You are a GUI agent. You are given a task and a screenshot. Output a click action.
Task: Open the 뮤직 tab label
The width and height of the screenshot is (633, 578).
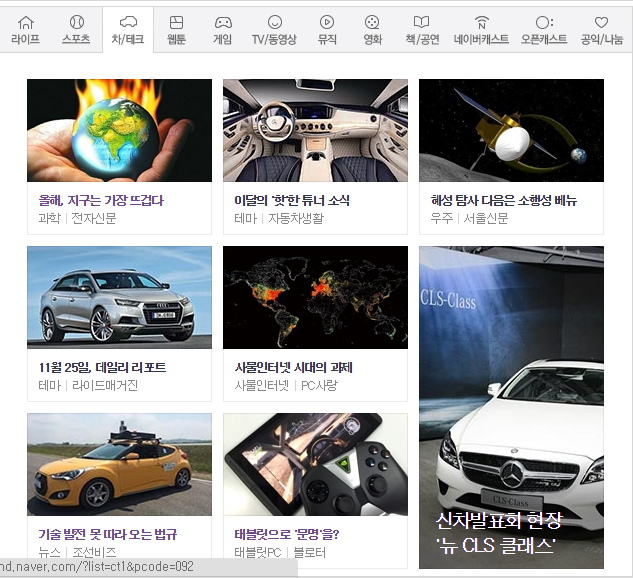pyautogui.click(x=327, y=39)
